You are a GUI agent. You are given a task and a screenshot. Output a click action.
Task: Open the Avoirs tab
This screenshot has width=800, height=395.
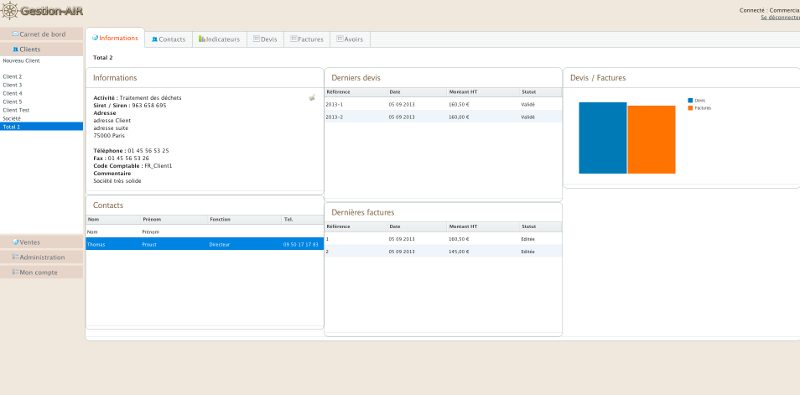[350, 39]
